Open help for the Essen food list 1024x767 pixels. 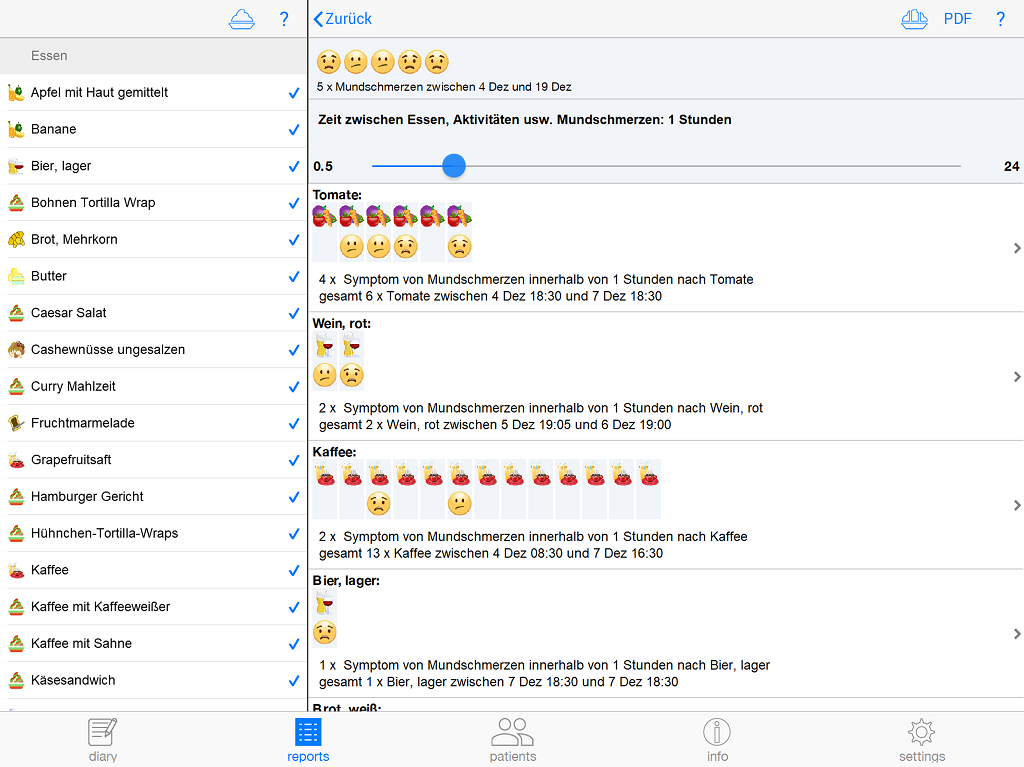284,19
